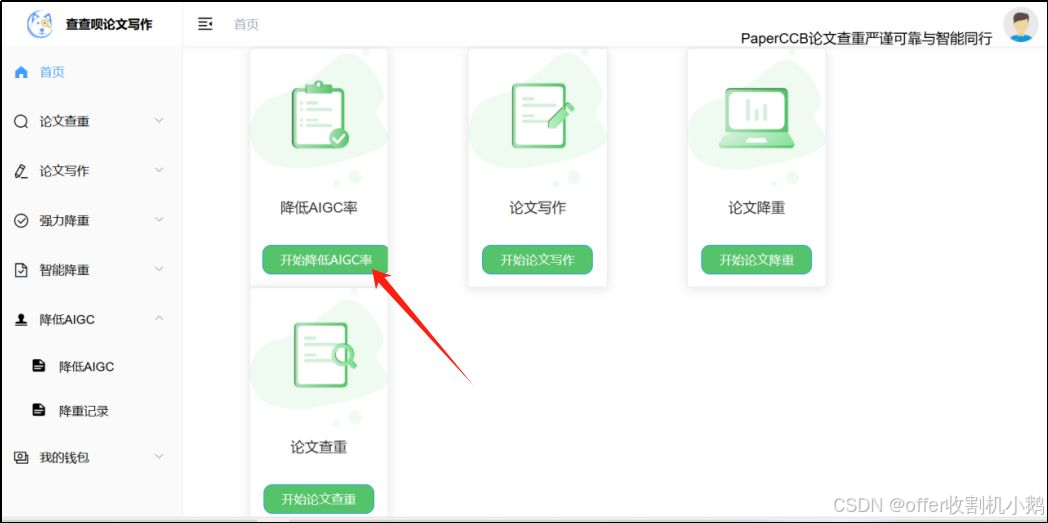The height and width of the screenshot is (523, 1048).
Task: Open the 强力降重 sidebar menu
Action: [92, 220]
